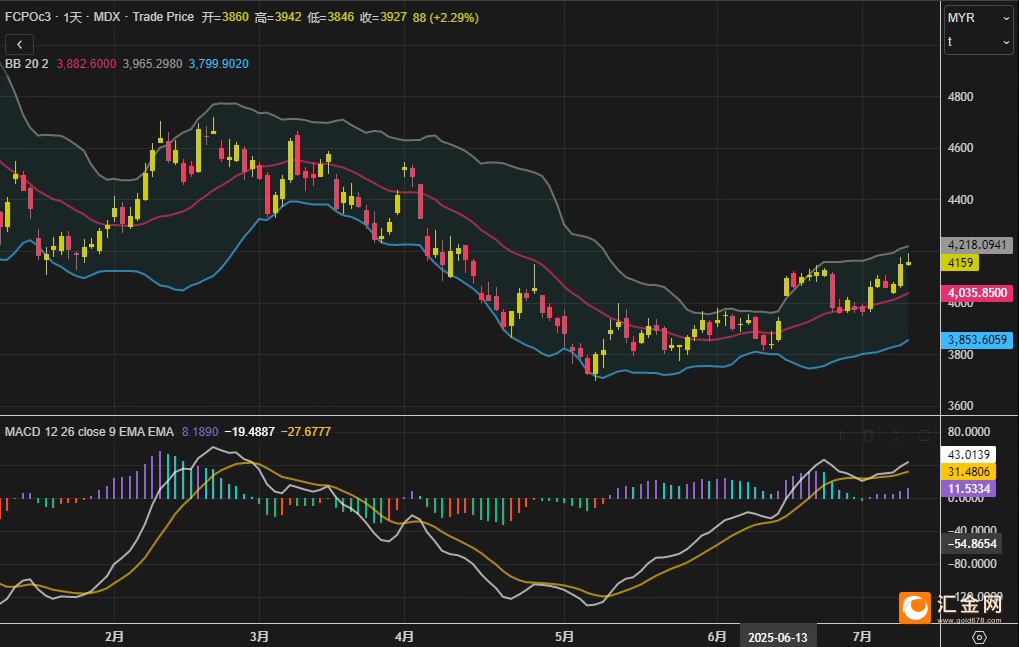Click the 3600 price axis label
Screen dimensions: 1019x647
961,406
